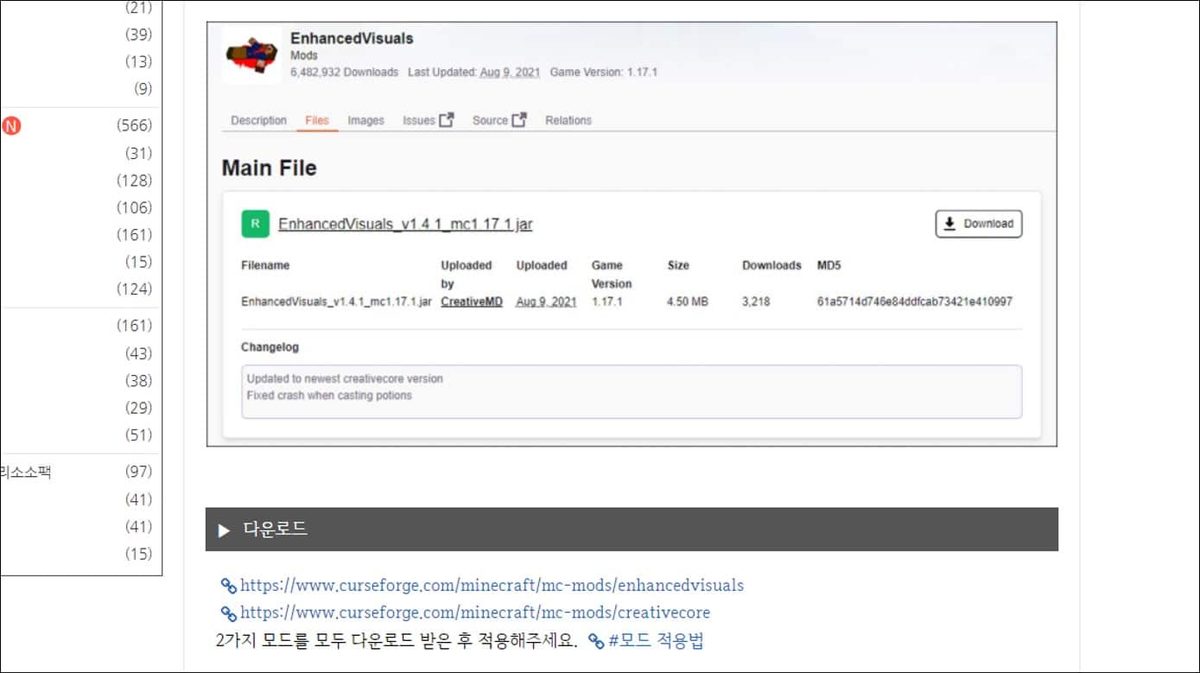Image resolution: width=1200 pixels, height=673 pixels.
Task: Click the 4.50 MB size value
Action: tap(688, 301)
